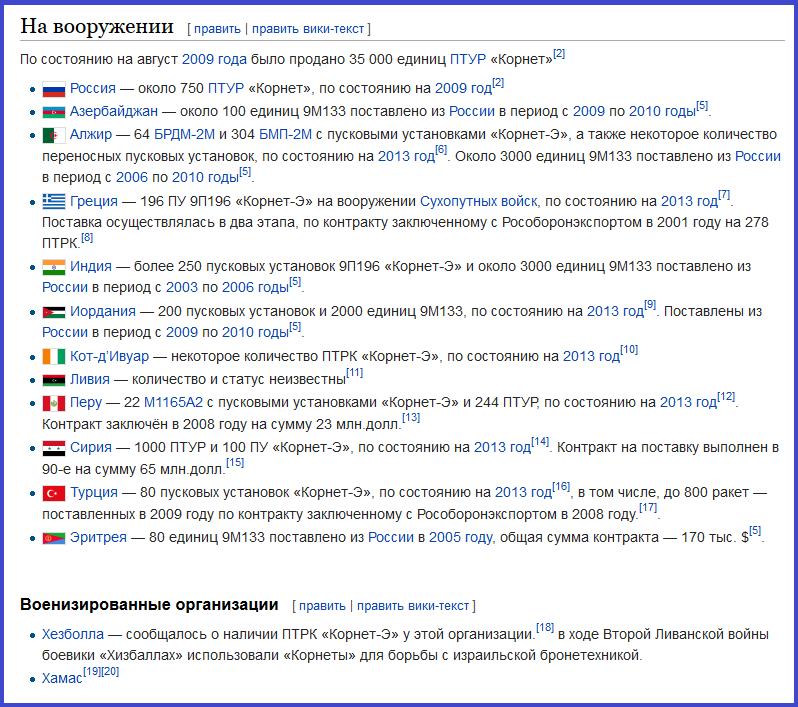Click the Eritrea flag icon
This screenshot has height=707, width=798.
53,538
